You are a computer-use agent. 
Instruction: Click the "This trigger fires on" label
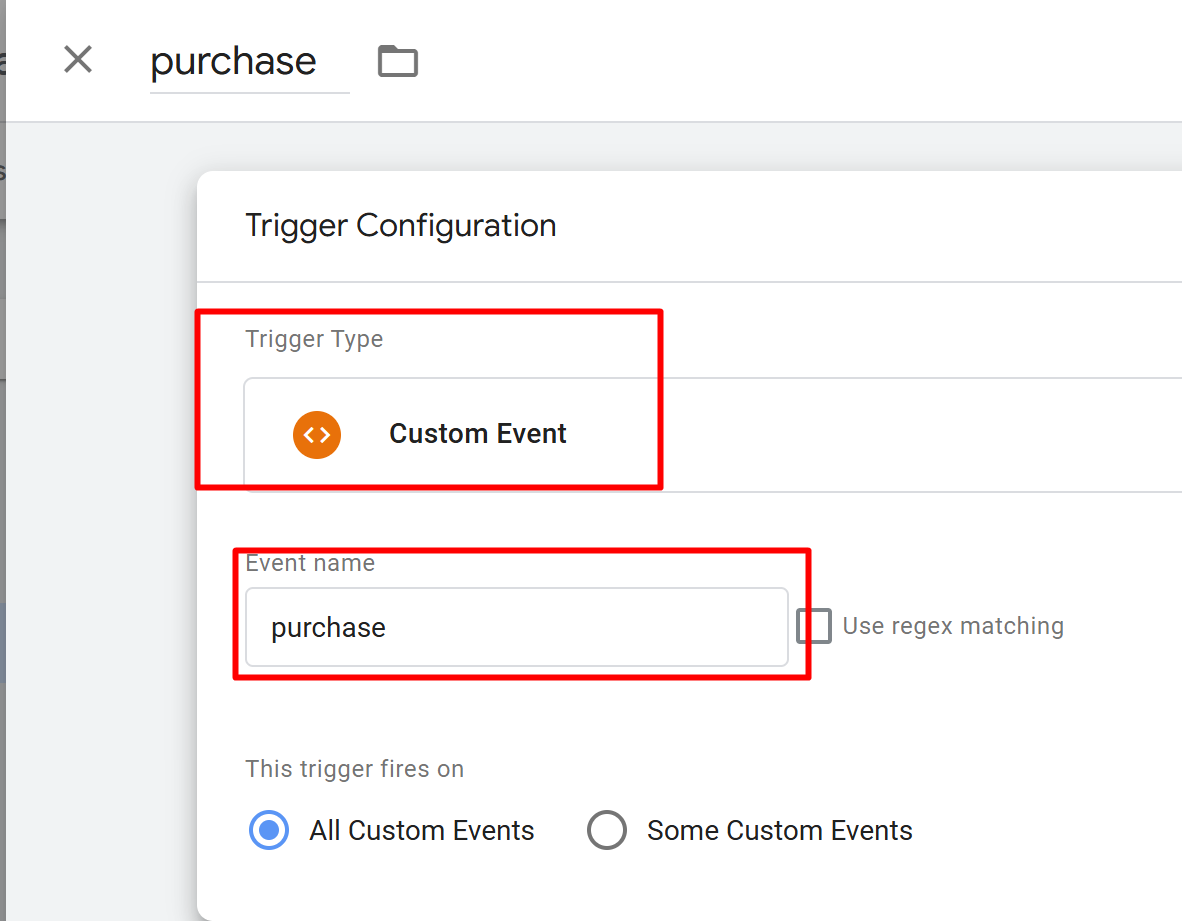tap(354, 769)
